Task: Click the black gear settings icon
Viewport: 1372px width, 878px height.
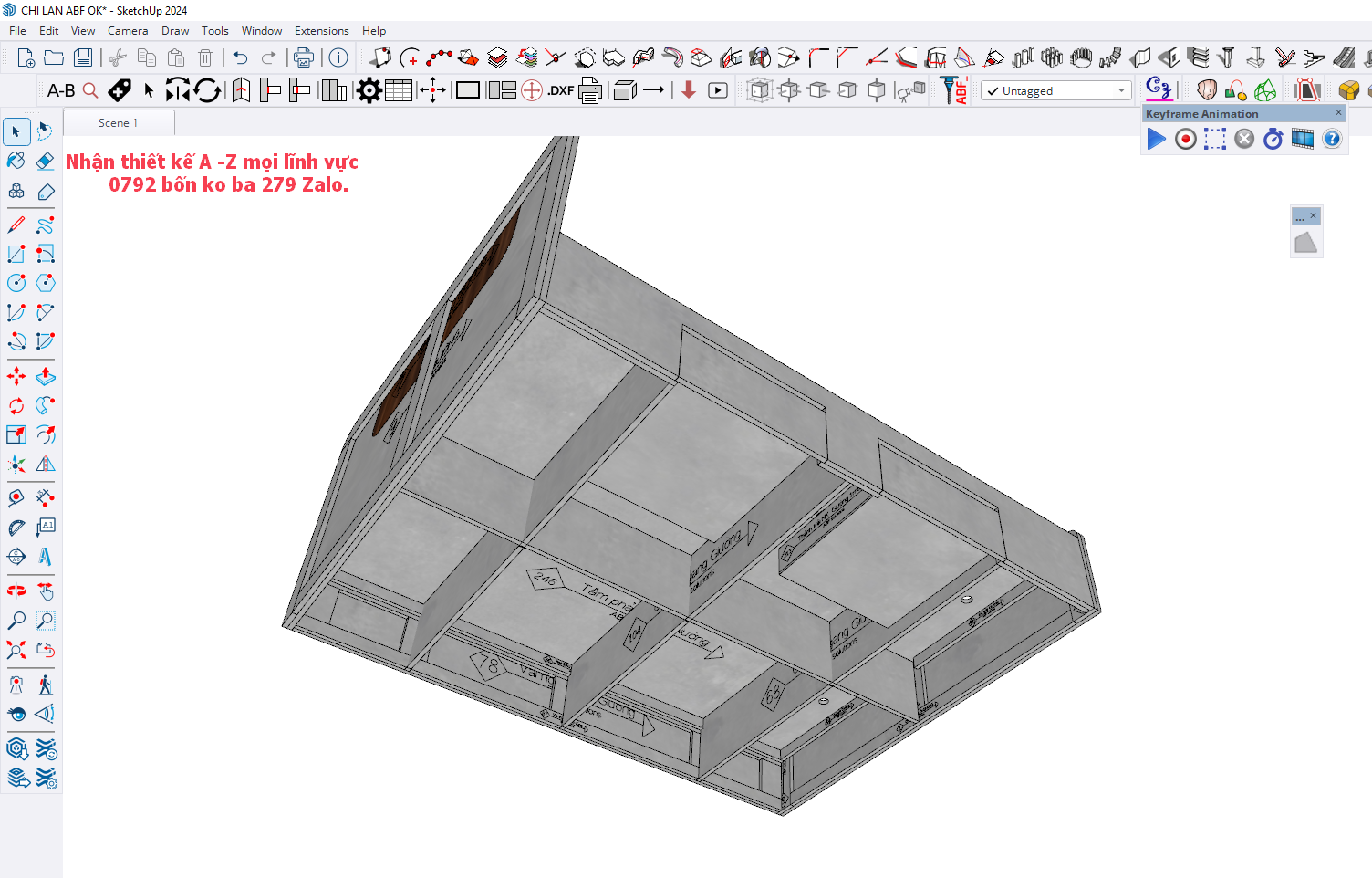Action: pos(369,90)
